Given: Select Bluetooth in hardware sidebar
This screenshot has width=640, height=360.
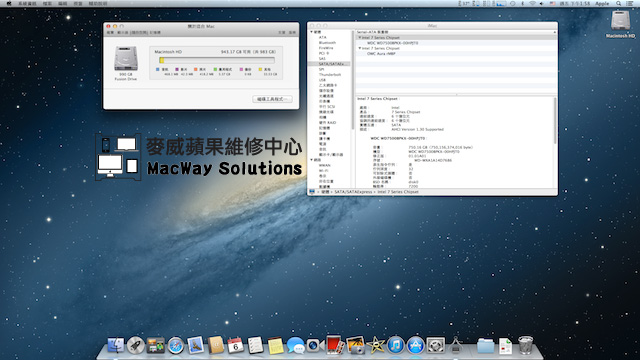Looking at the screenshot, I should coord(327,43).
